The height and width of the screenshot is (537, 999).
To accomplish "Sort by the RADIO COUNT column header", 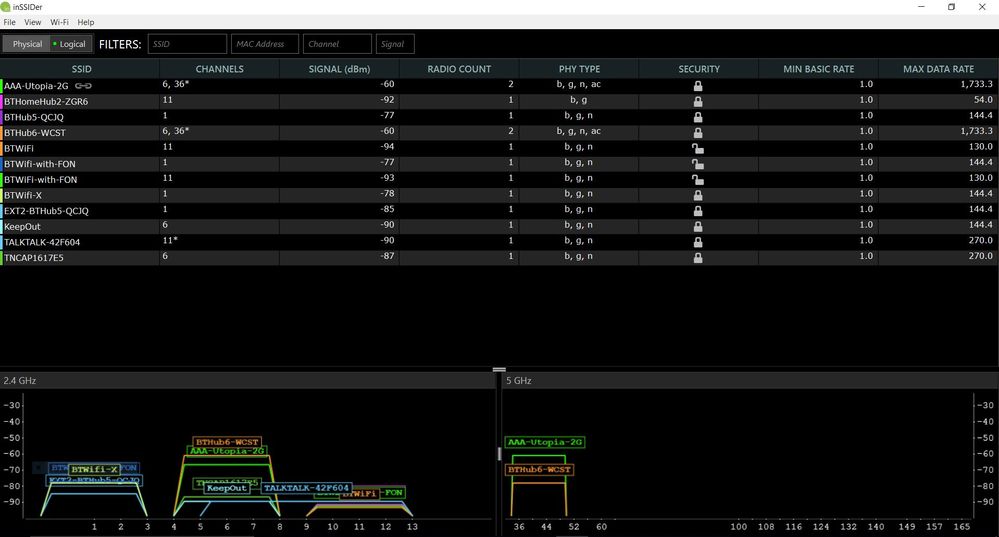I will coord(459,69).
